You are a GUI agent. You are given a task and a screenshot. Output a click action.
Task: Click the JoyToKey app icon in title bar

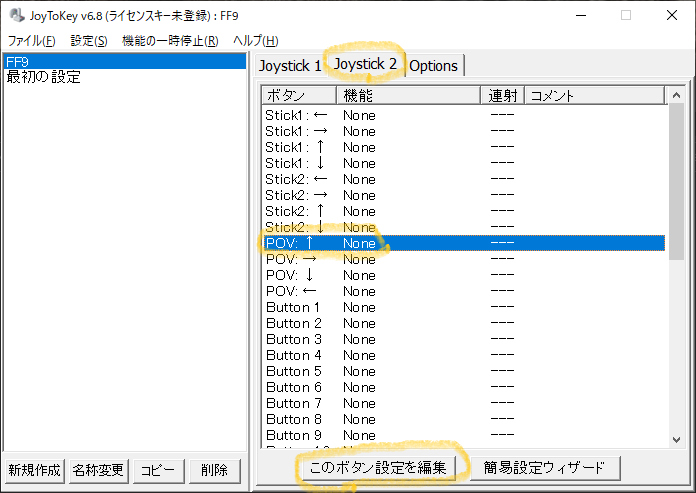[16, 16]
